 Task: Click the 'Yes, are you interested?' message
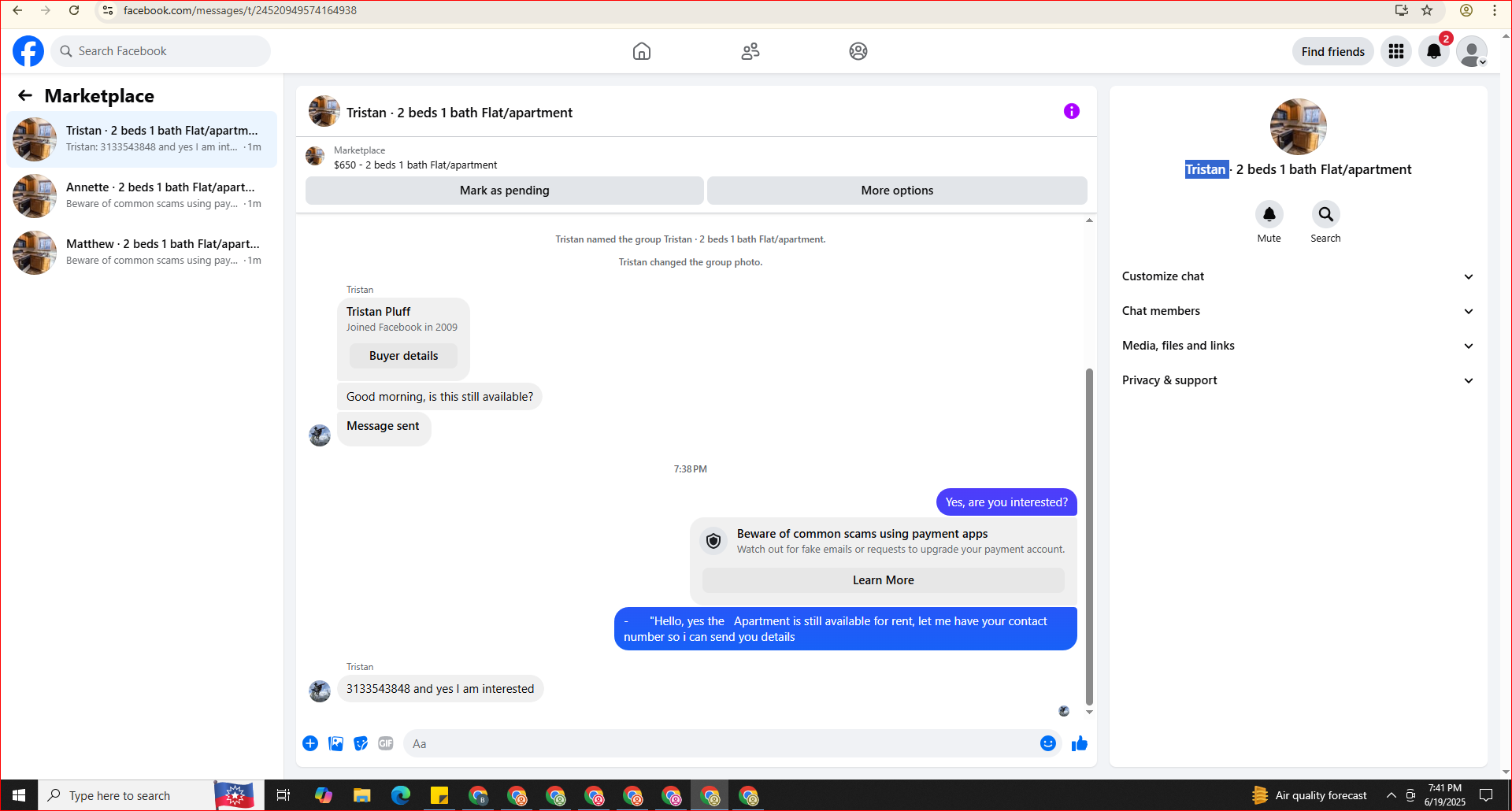point(1006,502)
